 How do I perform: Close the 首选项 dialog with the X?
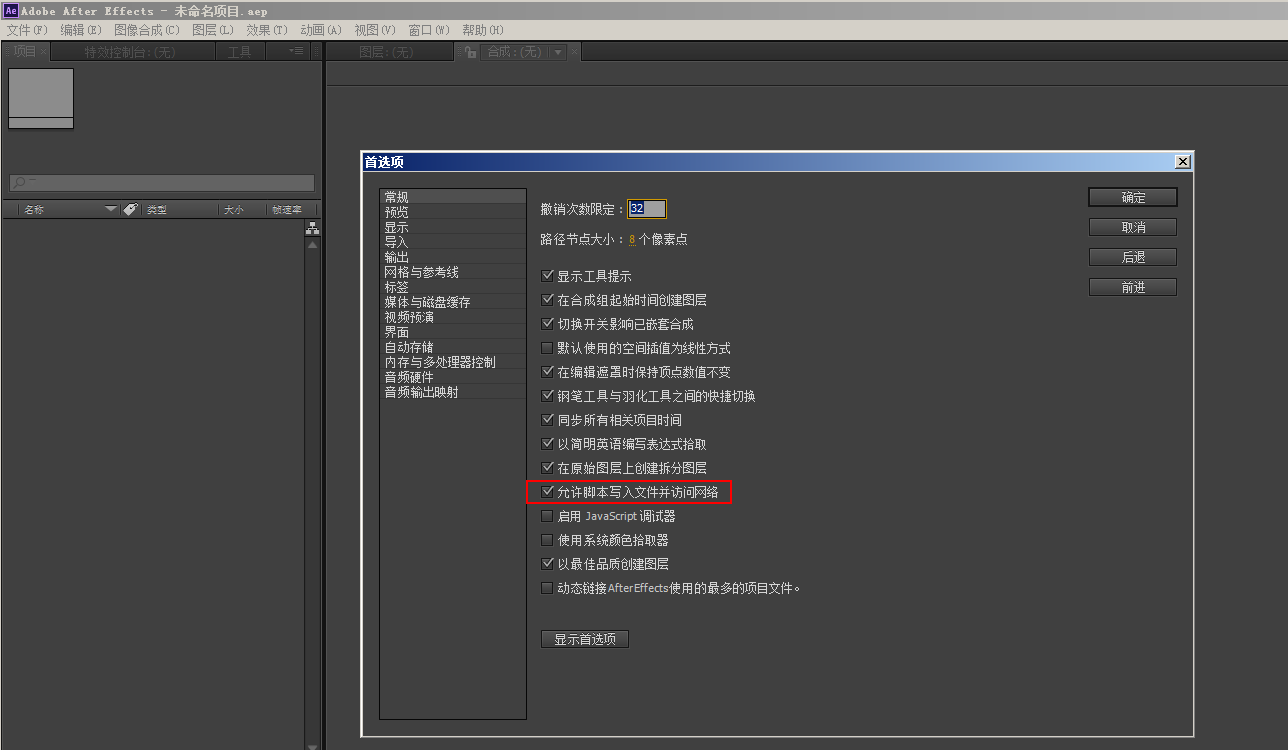point(1183,162)
